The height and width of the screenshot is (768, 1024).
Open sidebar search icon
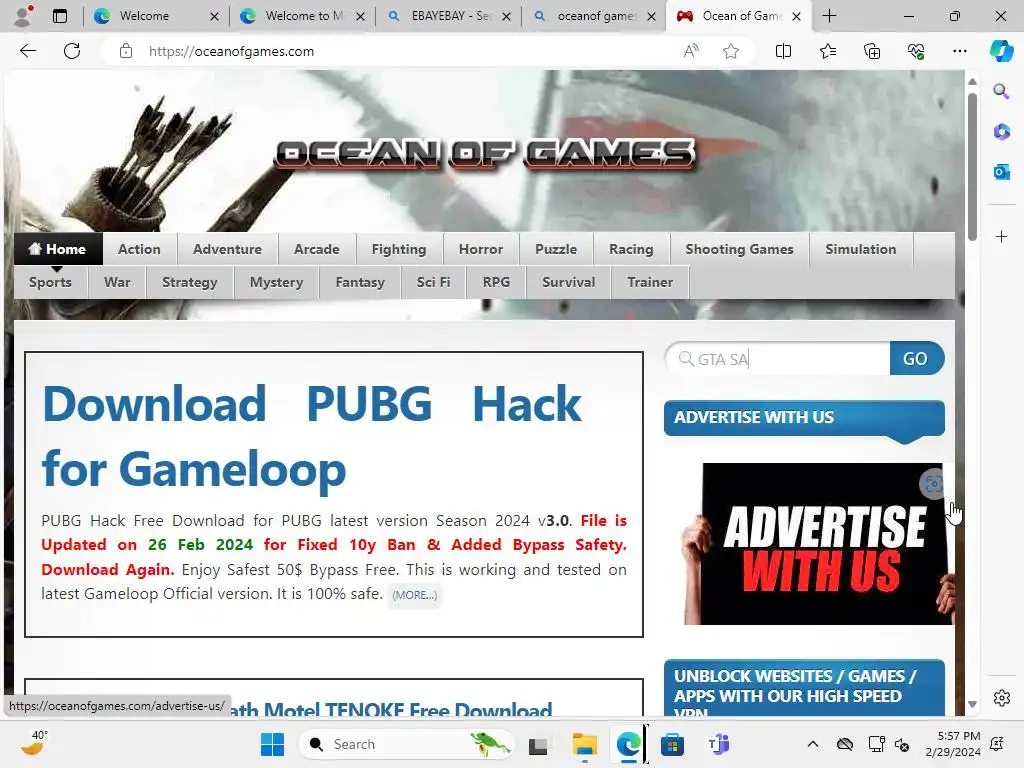pos(1001,91)
